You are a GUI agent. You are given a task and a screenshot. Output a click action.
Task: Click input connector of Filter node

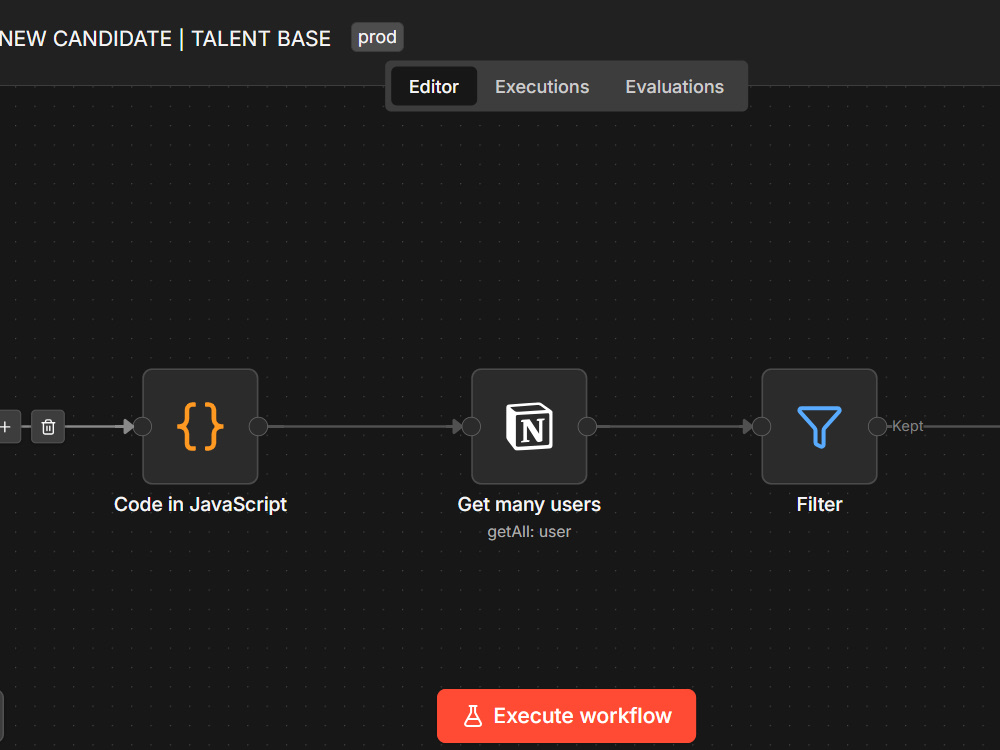[761, 427]
